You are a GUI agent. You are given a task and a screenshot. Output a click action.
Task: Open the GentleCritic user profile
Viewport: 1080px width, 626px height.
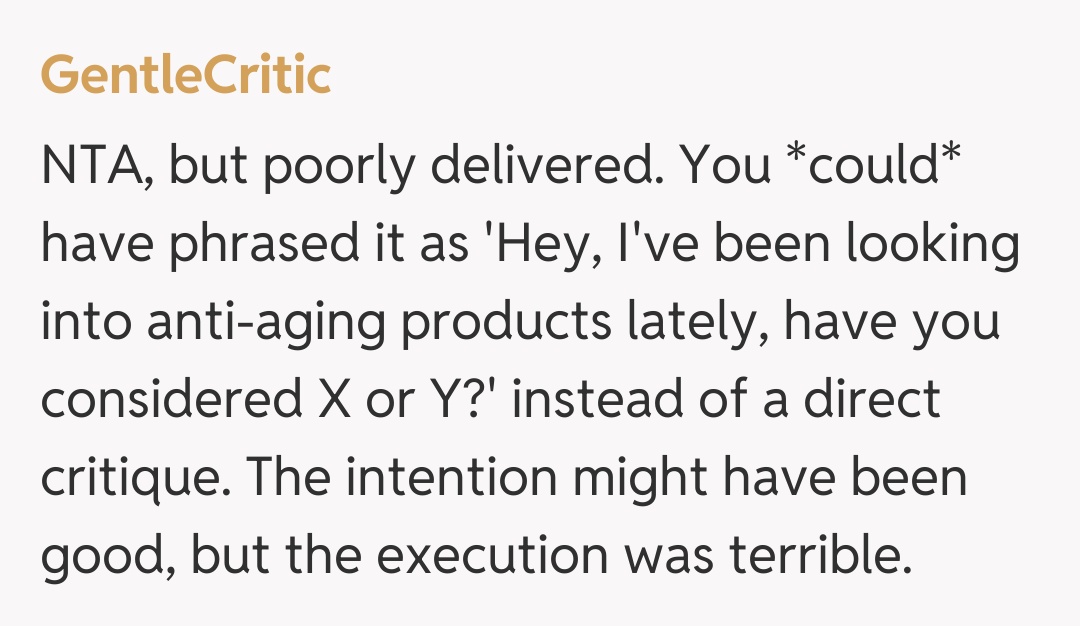[x=186, y=75]
